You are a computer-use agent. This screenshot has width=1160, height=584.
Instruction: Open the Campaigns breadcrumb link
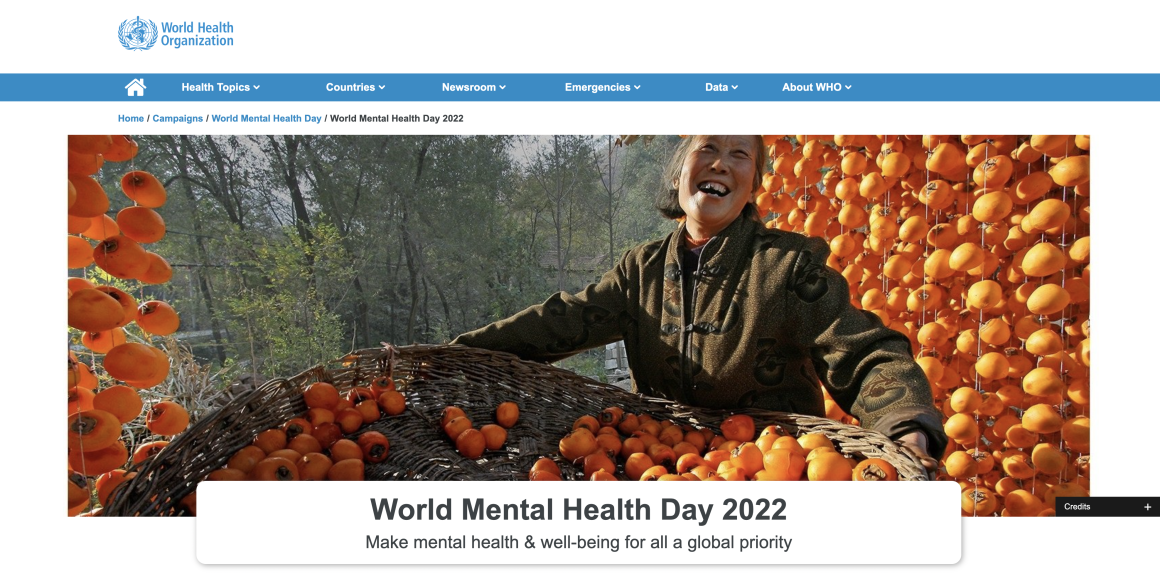[x=178, y=118]
